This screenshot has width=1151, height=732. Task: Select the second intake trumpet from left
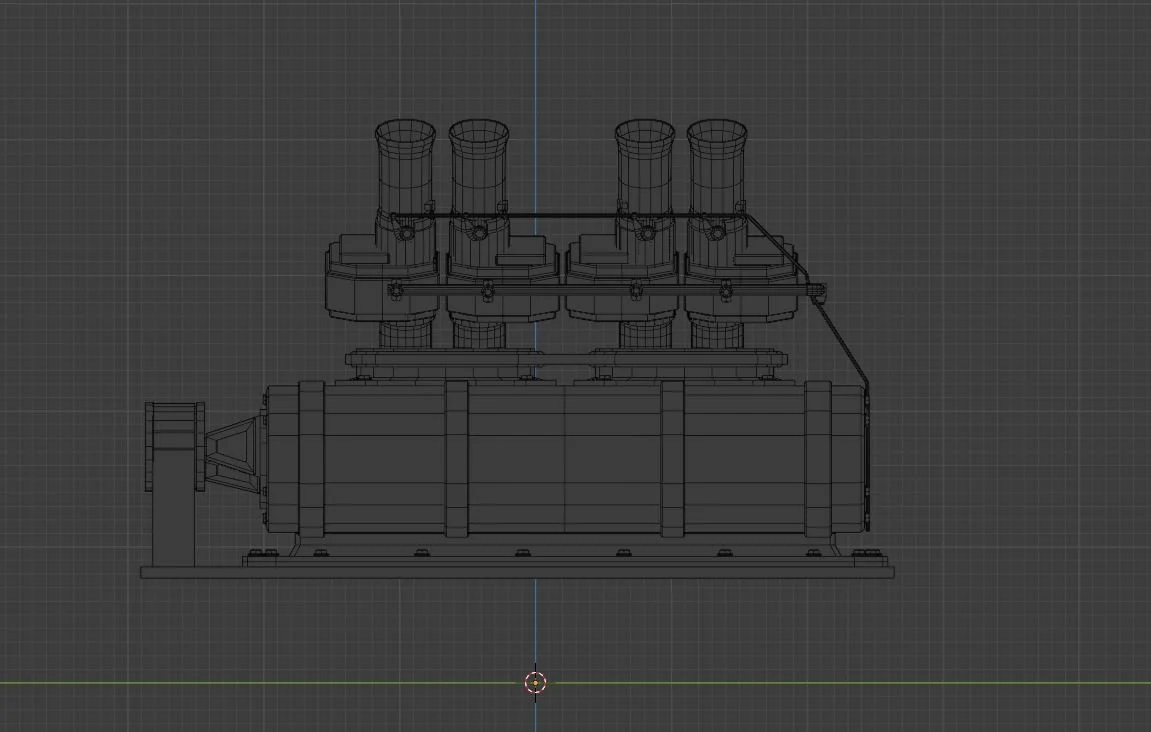(479, 167)
